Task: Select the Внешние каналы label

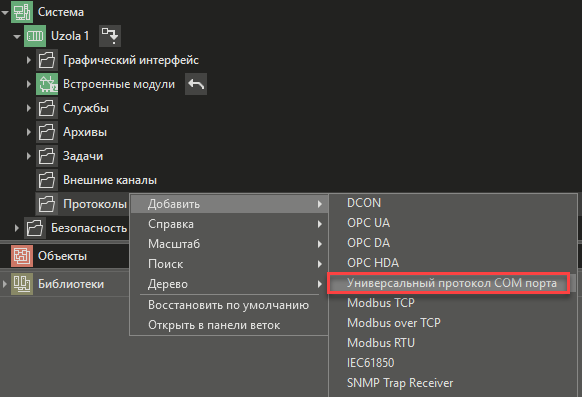Action: point(110,180)
